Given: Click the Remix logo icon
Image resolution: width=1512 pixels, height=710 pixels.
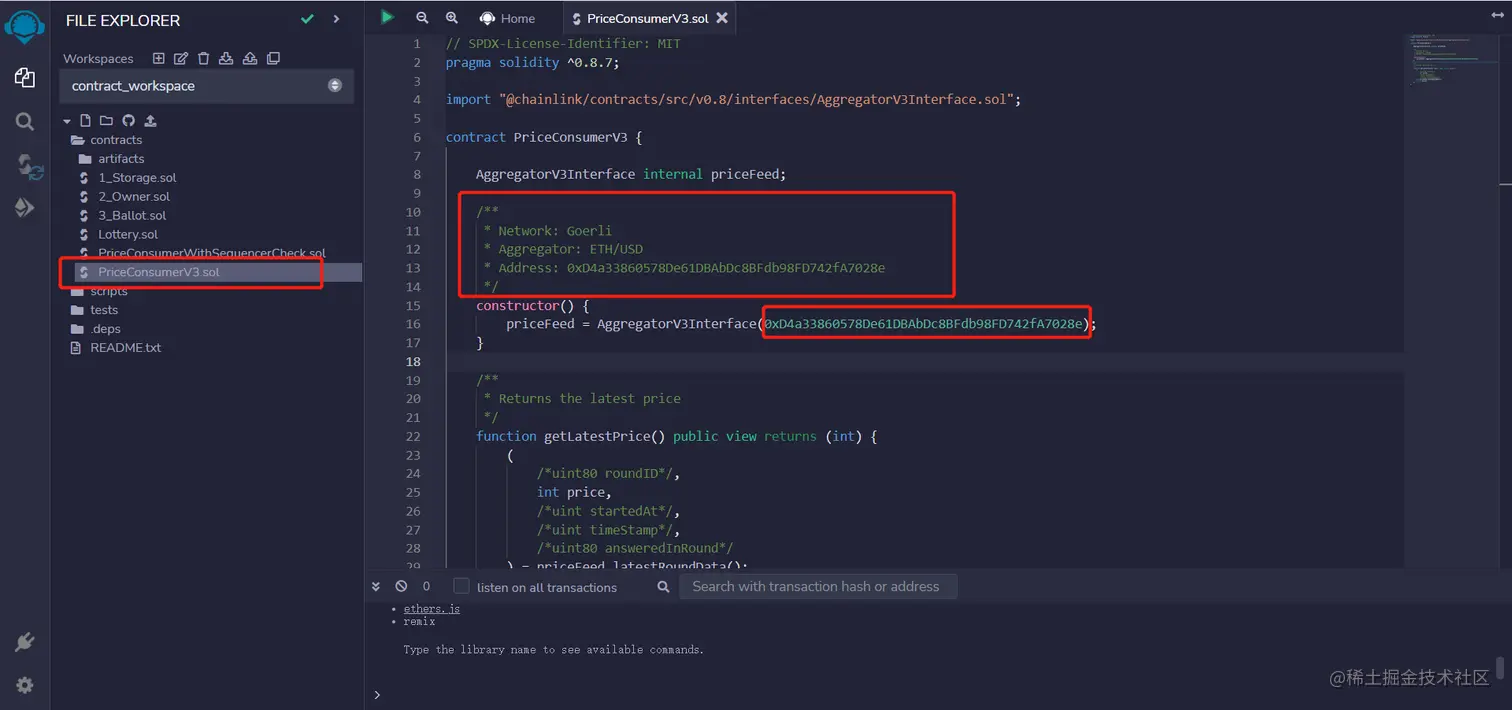Looking at the screenshot, I should point(25,28).
